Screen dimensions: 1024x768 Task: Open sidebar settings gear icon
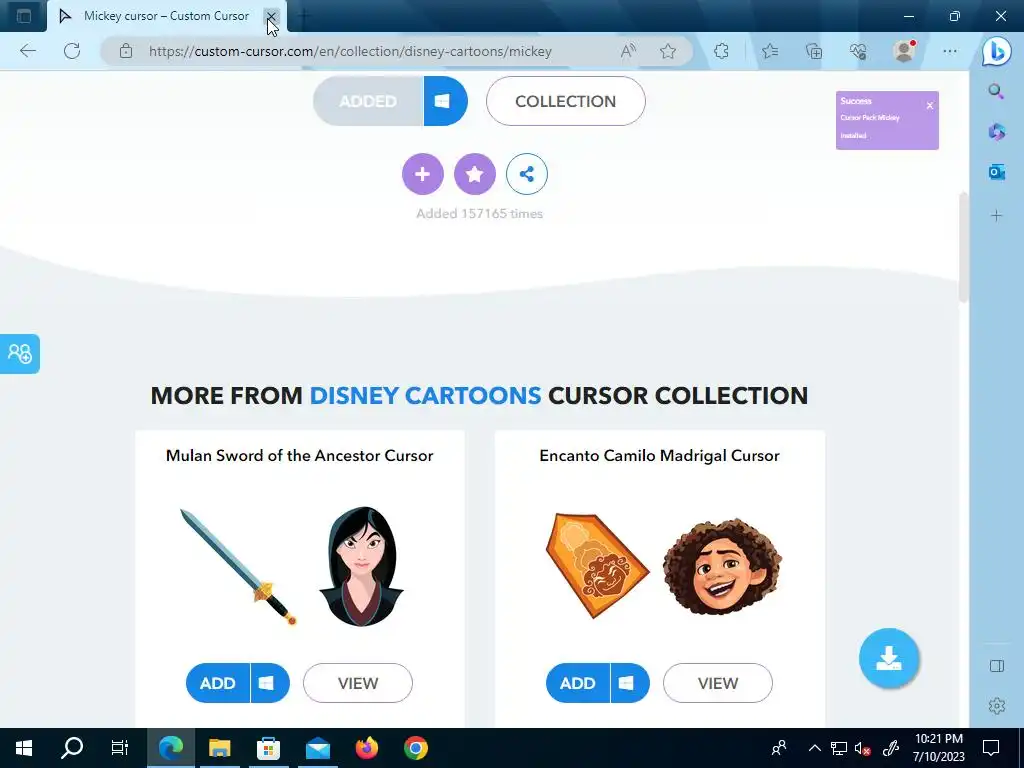coord(997,706)
